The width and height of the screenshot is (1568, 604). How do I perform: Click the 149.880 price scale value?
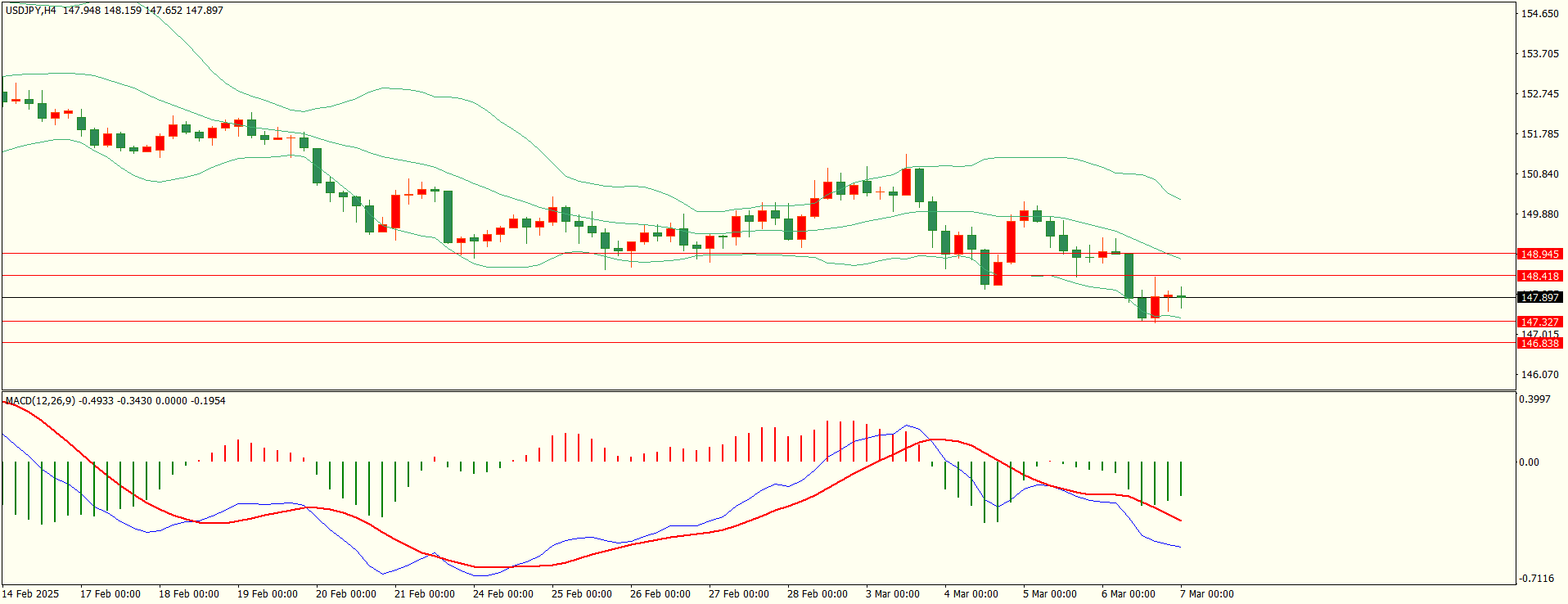[1539, 214]
